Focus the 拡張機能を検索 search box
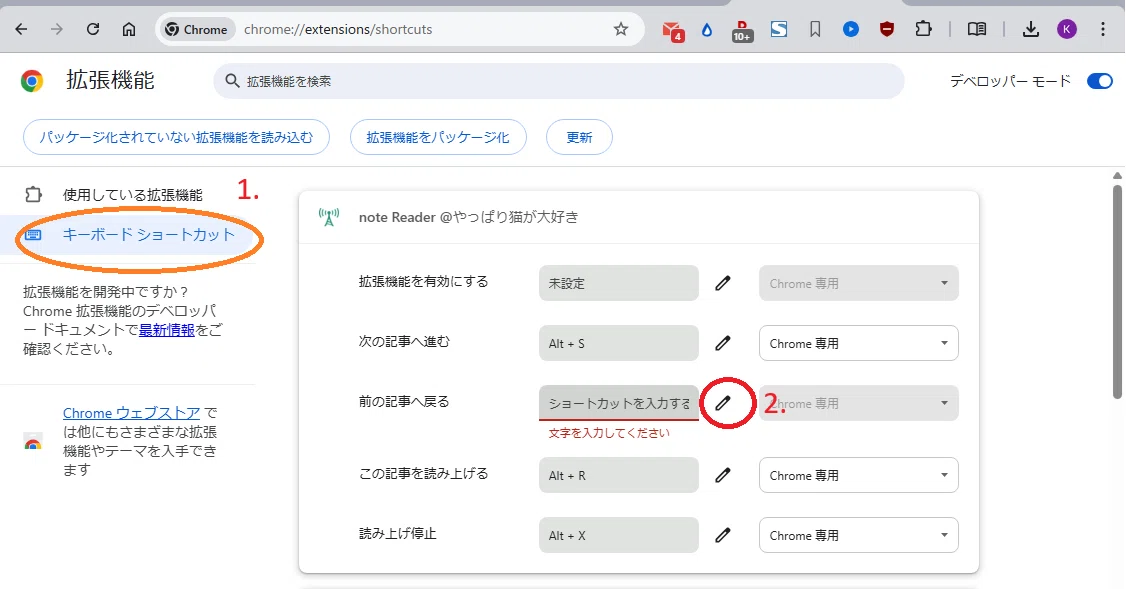The height and width of the screenshot is (589, 1126). 559,81
